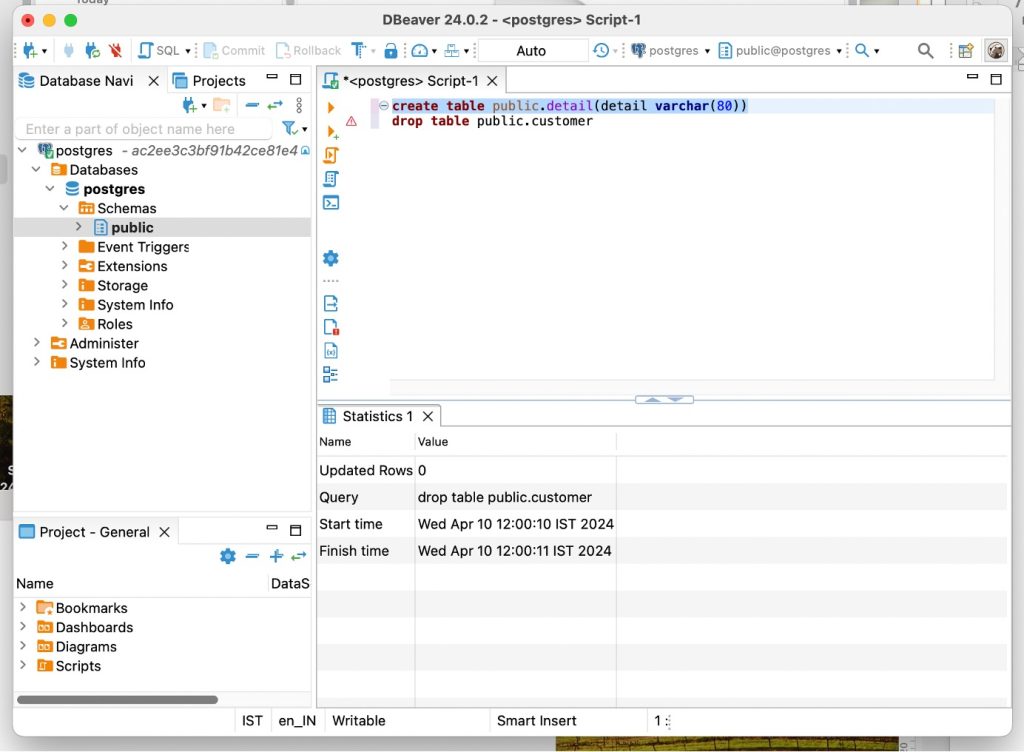Select the Storage folder in tree

pyautogui.click(x=122, y=286)
